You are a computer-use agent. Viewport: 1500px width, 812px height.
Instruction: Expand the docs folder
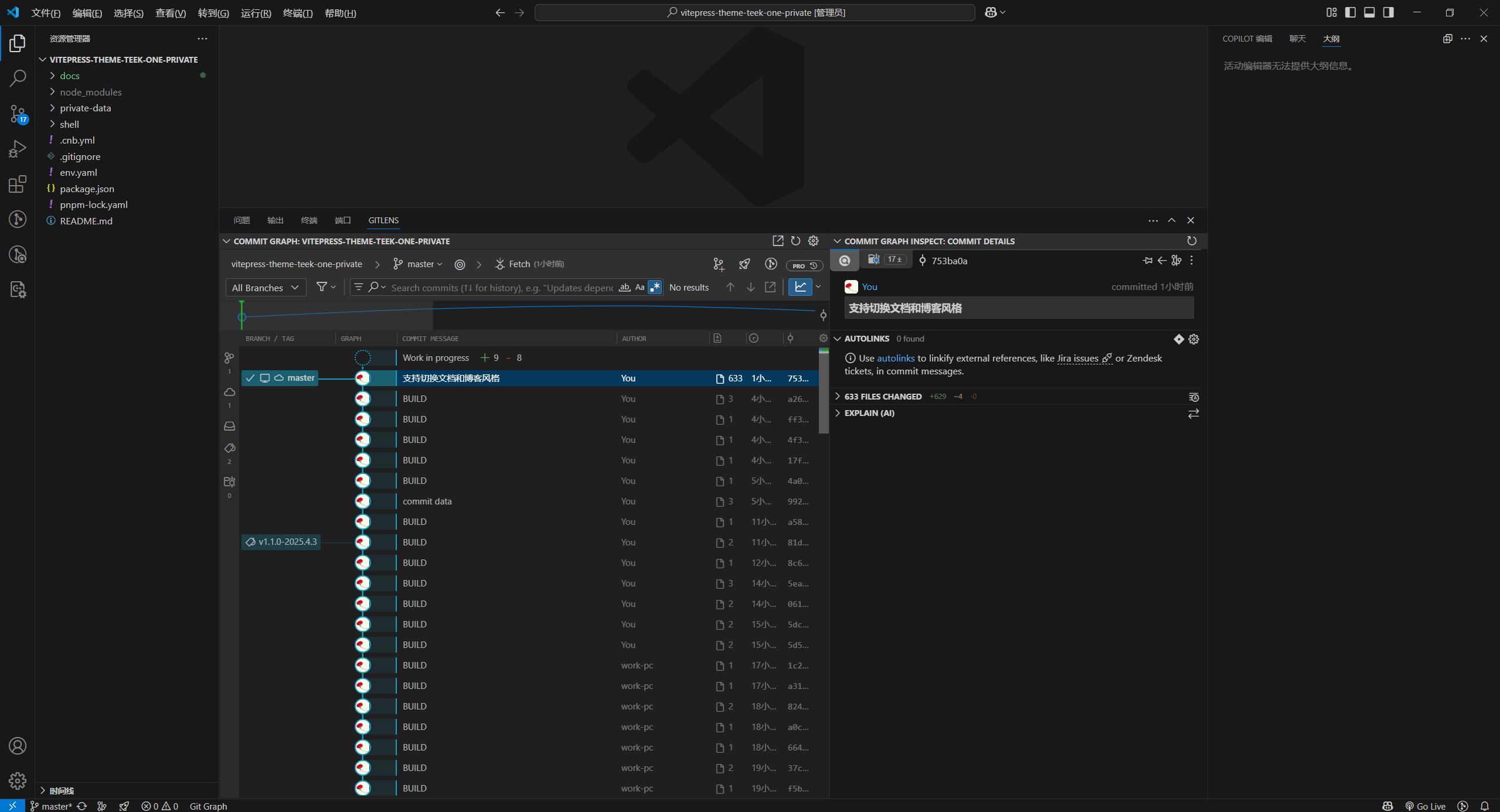[69, 76]
